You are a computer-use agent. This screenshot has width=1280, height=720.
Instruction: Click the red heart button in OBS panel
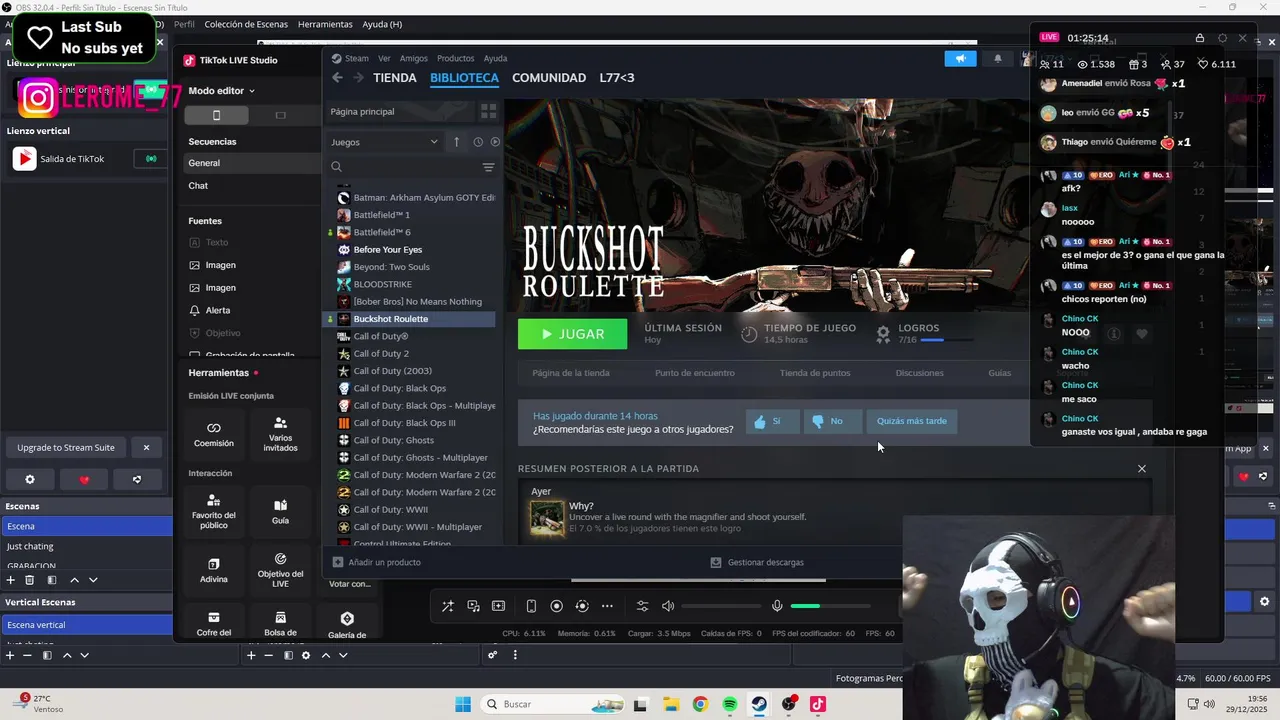(84, 479)
